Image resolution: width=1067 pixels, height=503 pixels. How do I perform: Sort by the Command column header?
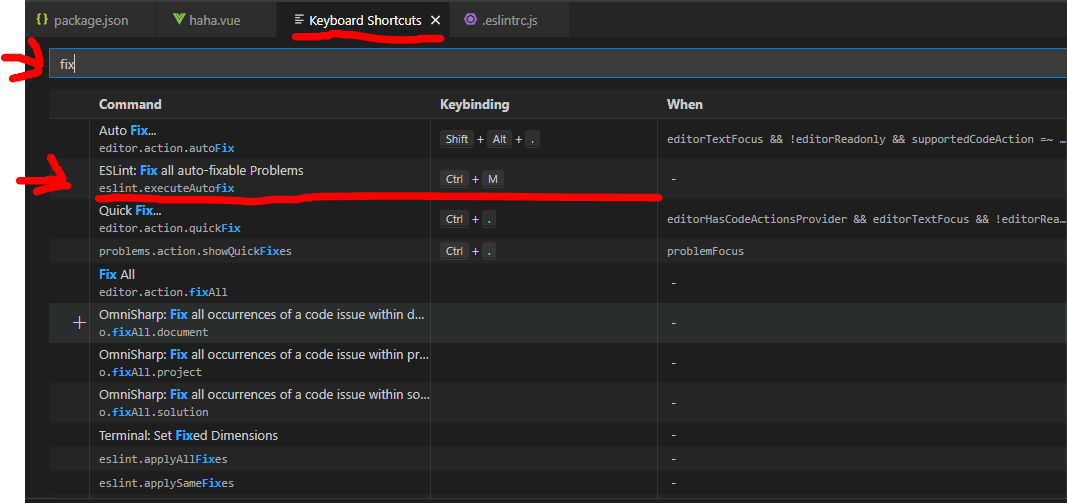130,104
